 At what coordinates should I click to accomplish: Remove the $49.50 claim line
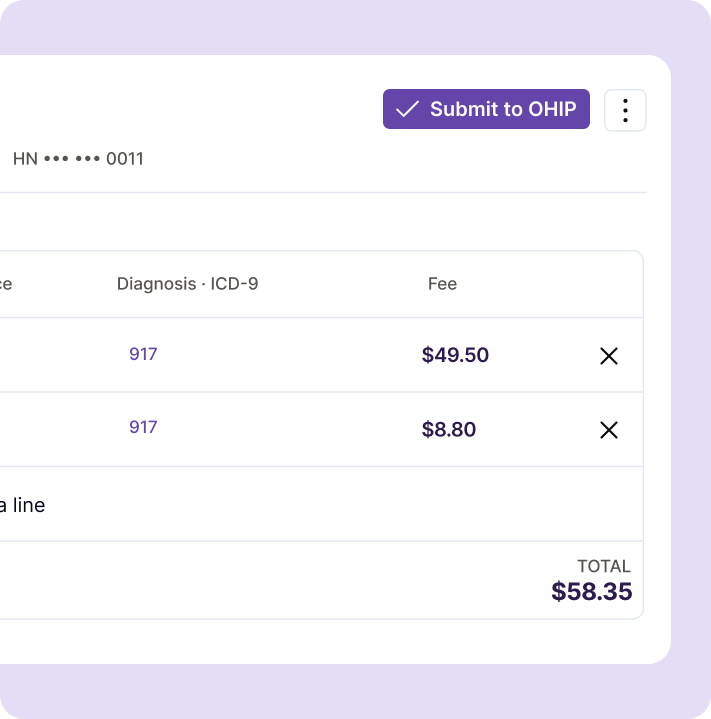click(x=609, y=356)
